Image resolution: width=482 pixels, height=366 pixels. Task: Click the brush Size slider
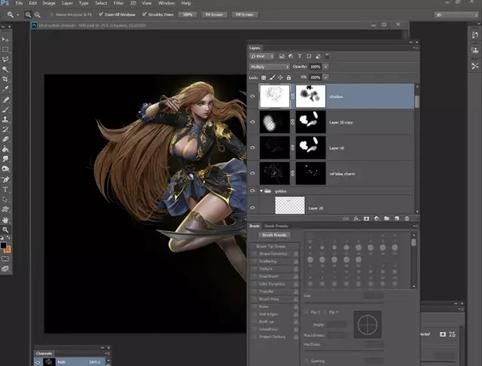[x=343, y=302]
